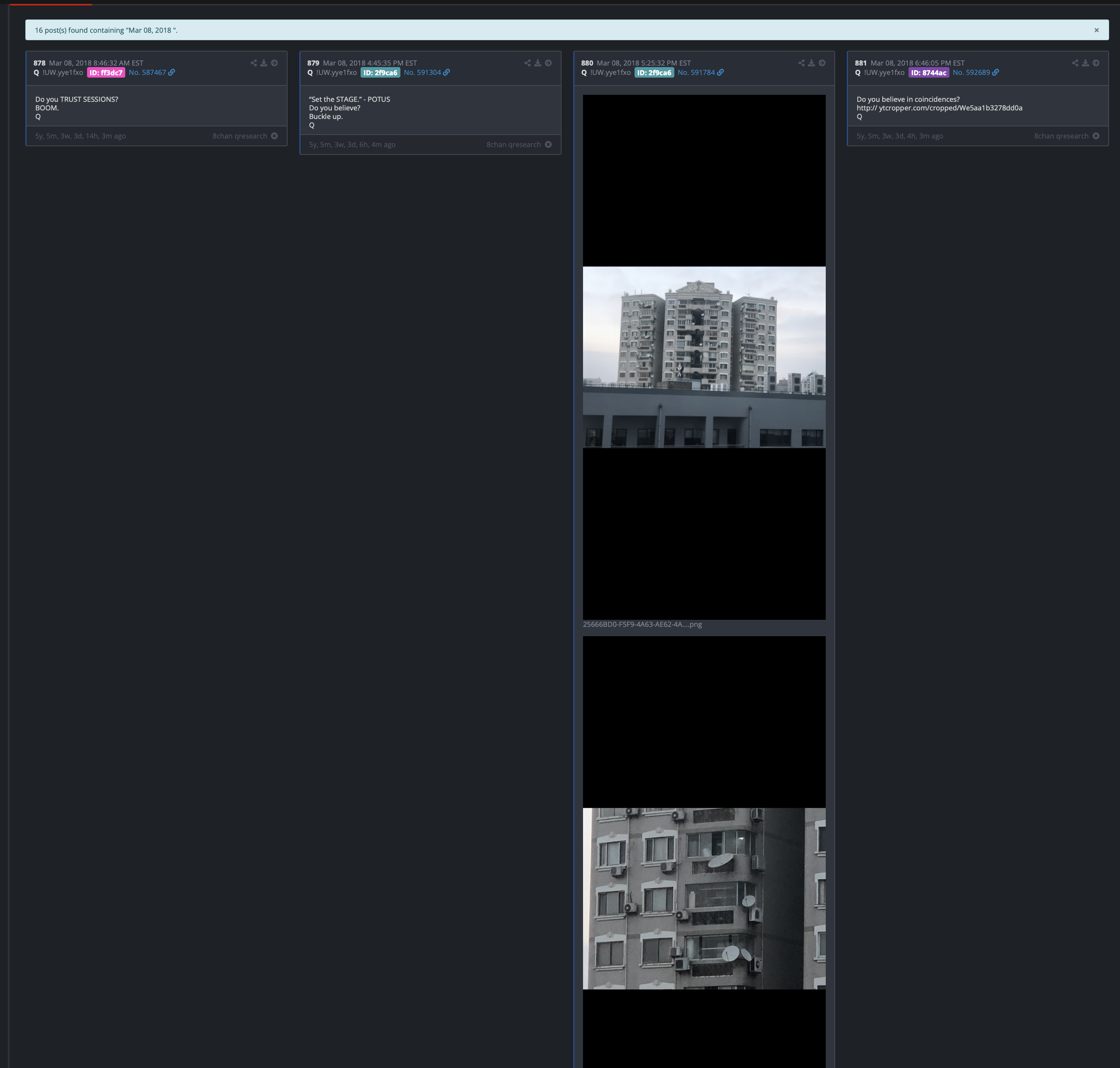Click the circled x icon in post 879 footer

point(548,145)
